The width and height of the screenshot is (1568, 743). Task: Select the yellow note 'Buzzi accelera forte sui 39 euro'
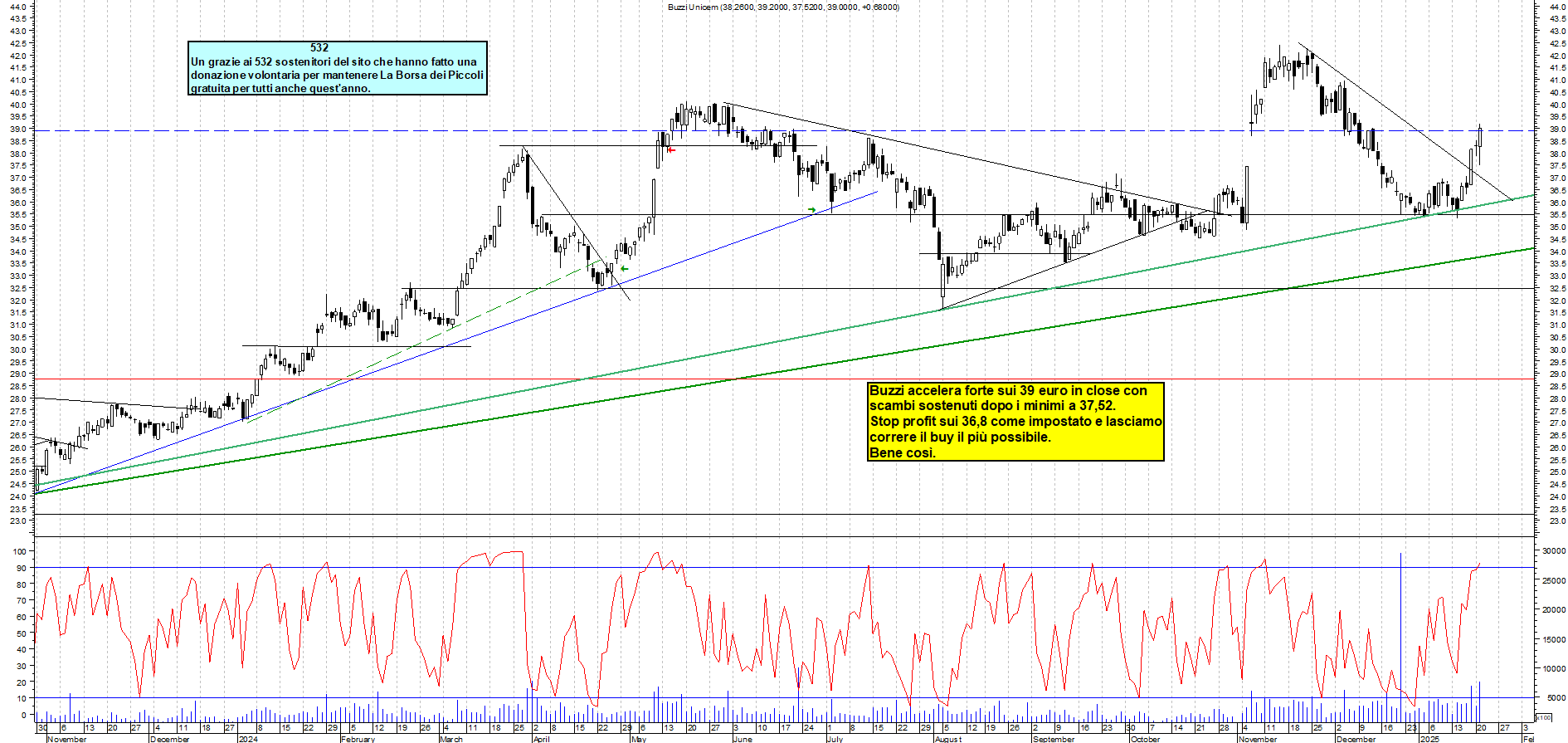coord(1015,421)
